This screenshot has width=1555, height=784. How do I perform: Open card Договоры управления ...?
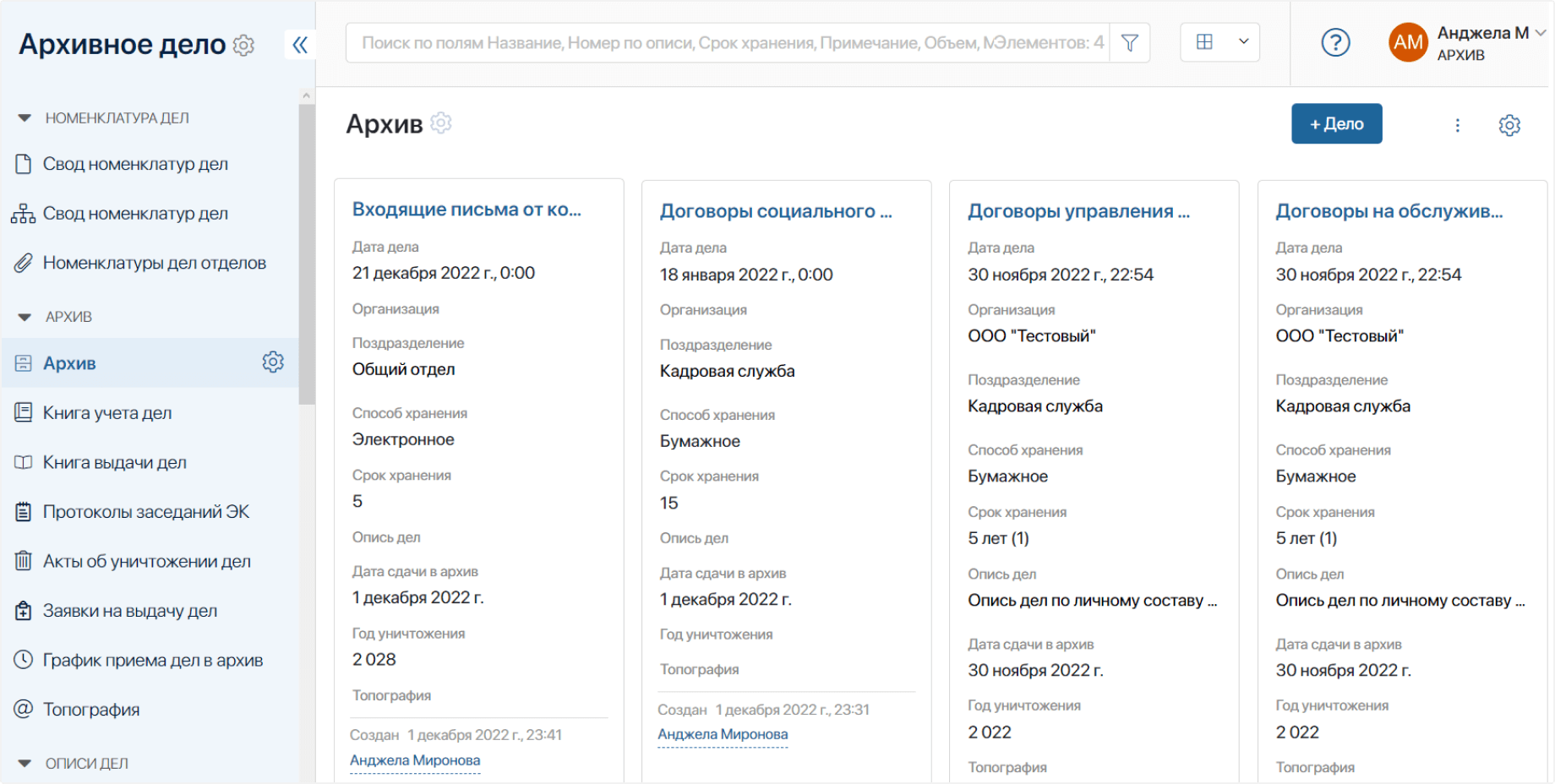[1078, 211]
